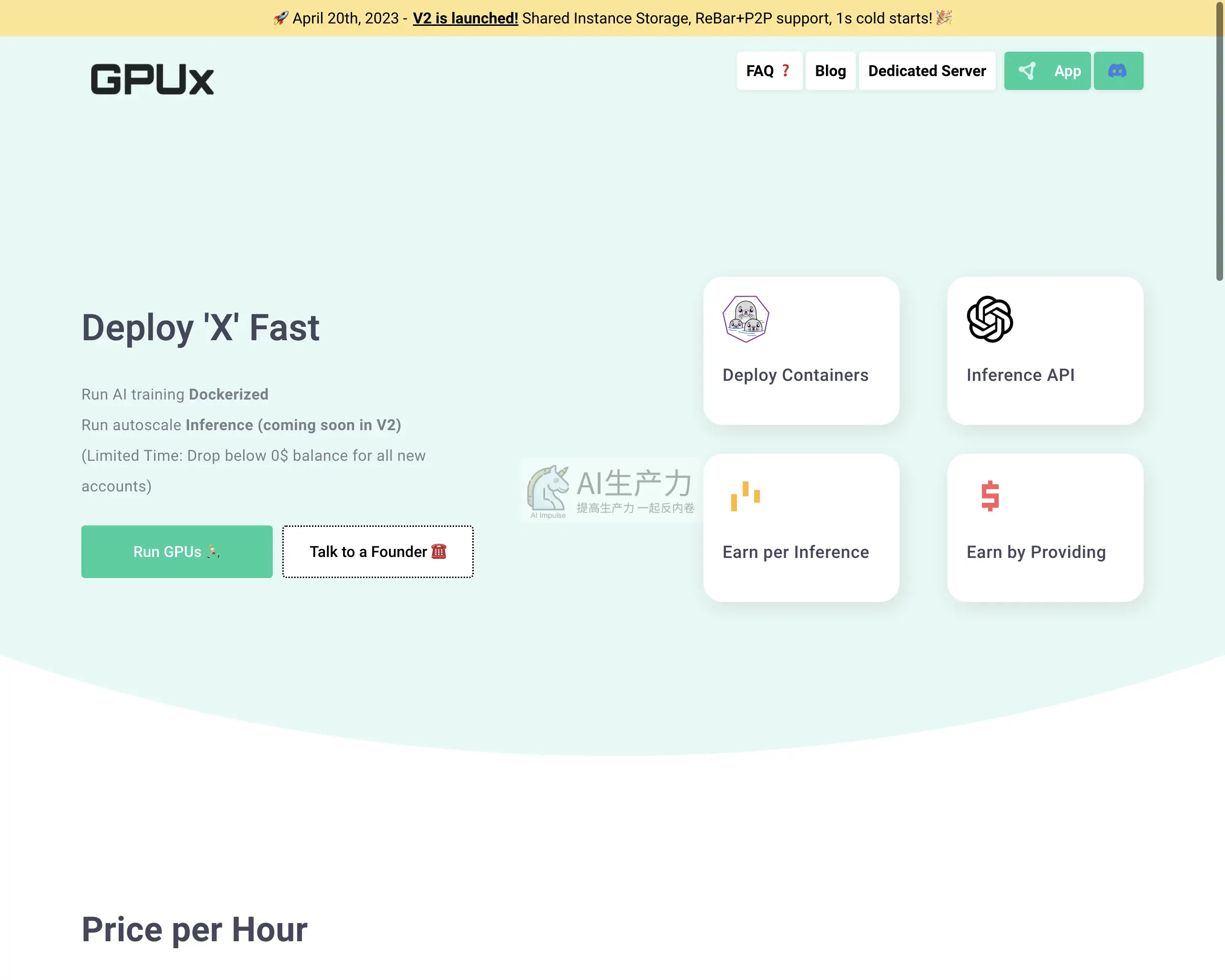The width and height of the screenshot is (1225, 980).
Task: Click the 'Price per Hour' heading
Action: [194, 930]
